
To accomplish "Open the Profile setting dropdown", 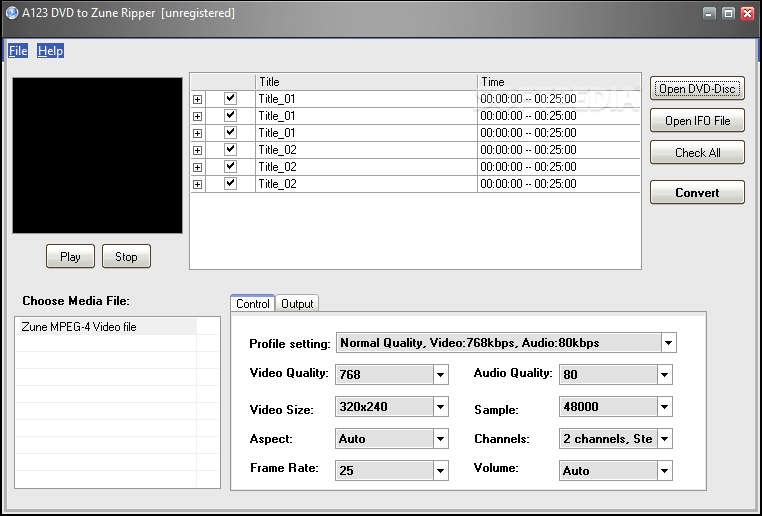I will click(x=668, y=343).
